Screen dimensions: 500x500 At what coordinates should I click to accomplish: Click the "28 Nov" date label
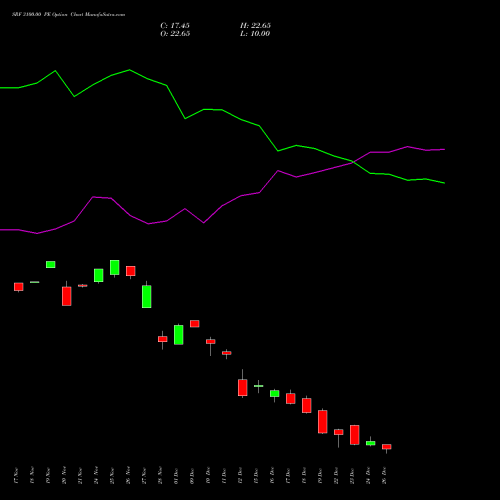tap(160, 476)
